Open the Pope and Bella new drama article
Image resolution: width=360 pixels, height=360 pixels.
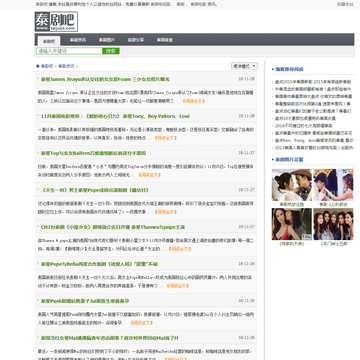[99, 264]
